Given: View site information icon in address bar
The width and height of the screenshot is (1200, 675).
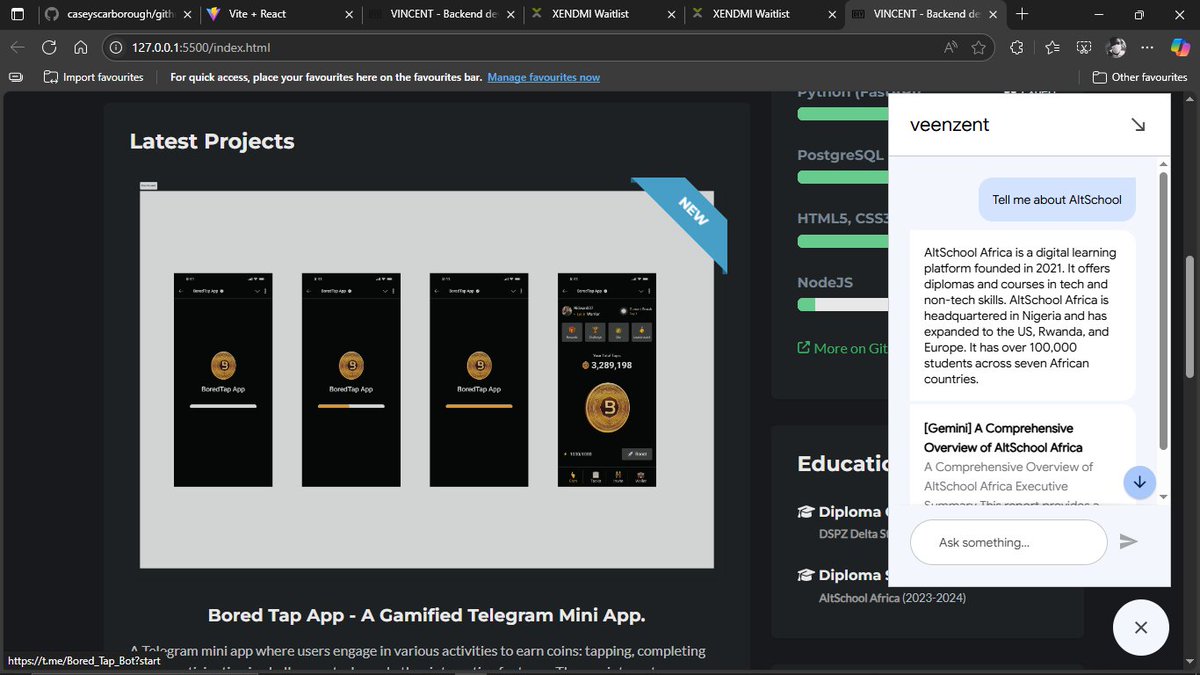Looking at the screenshot, I should (115, 47).
